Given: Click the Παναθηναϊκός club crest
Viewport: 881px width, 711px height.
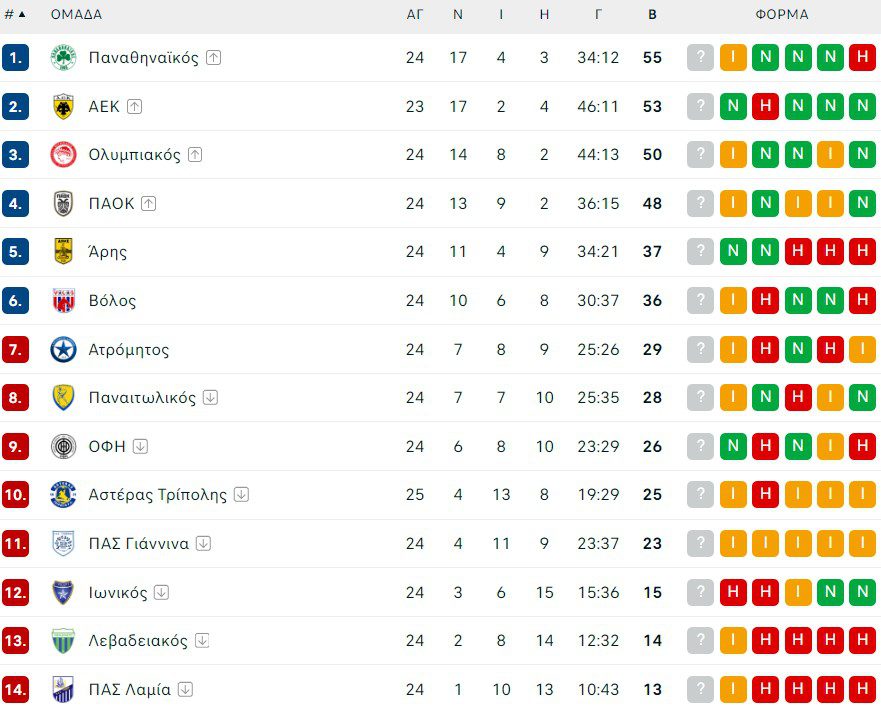Looking at the screenshot, I should coord(63,58).
